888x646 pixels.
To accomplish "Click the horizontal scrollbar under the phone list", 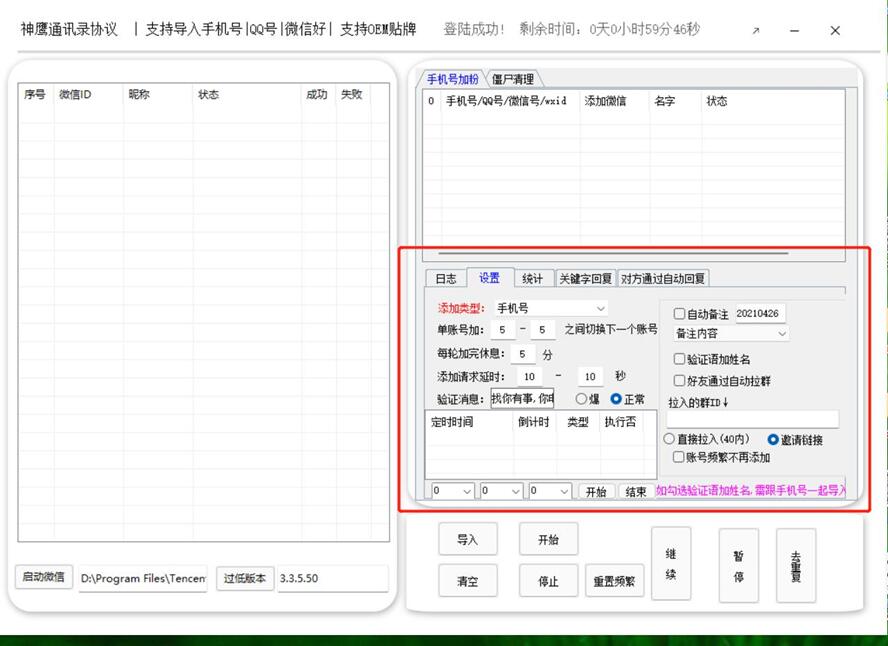I will click(613, 254).
